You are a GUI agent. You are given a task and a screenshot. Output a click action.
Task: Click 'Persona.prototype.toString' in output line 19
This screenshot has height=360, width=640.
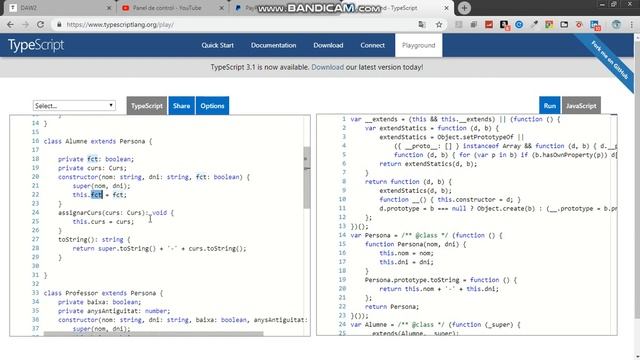pos(412,280)
